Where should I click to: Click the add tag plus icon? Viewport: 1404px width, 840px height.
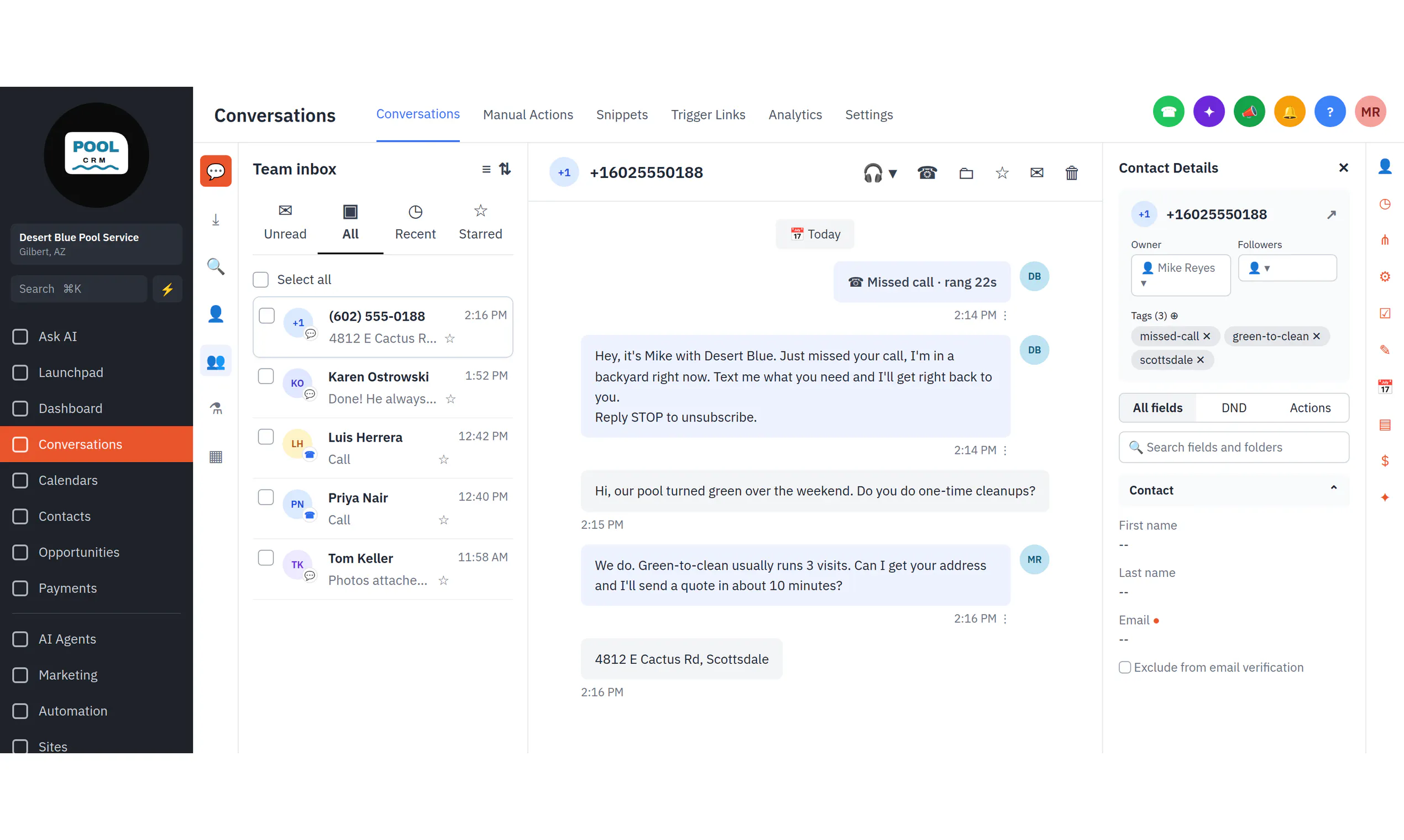click(x=1174, y=316)
